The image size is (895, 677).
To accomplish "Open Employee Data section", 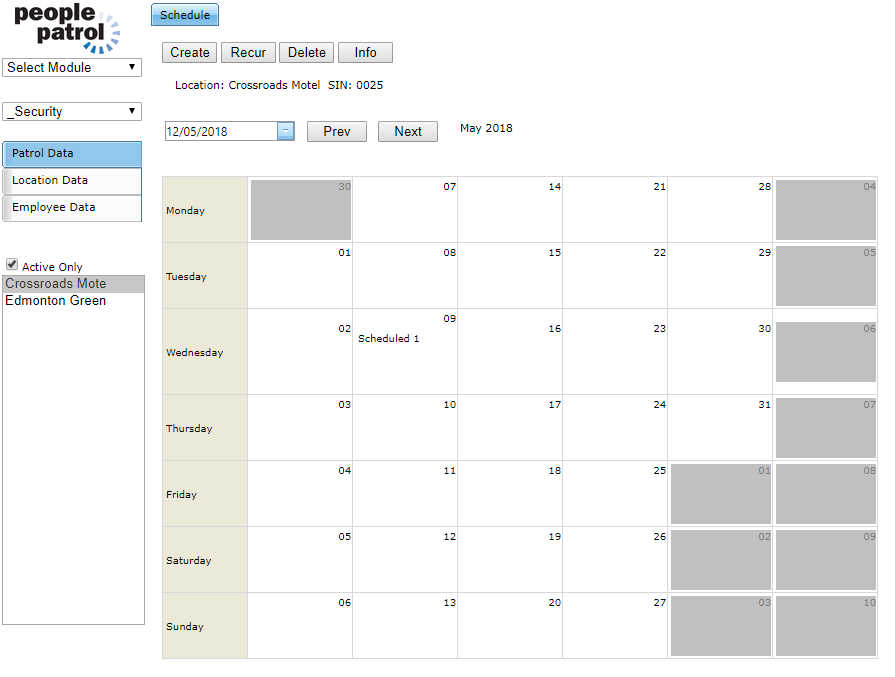I will pos(72,208).
